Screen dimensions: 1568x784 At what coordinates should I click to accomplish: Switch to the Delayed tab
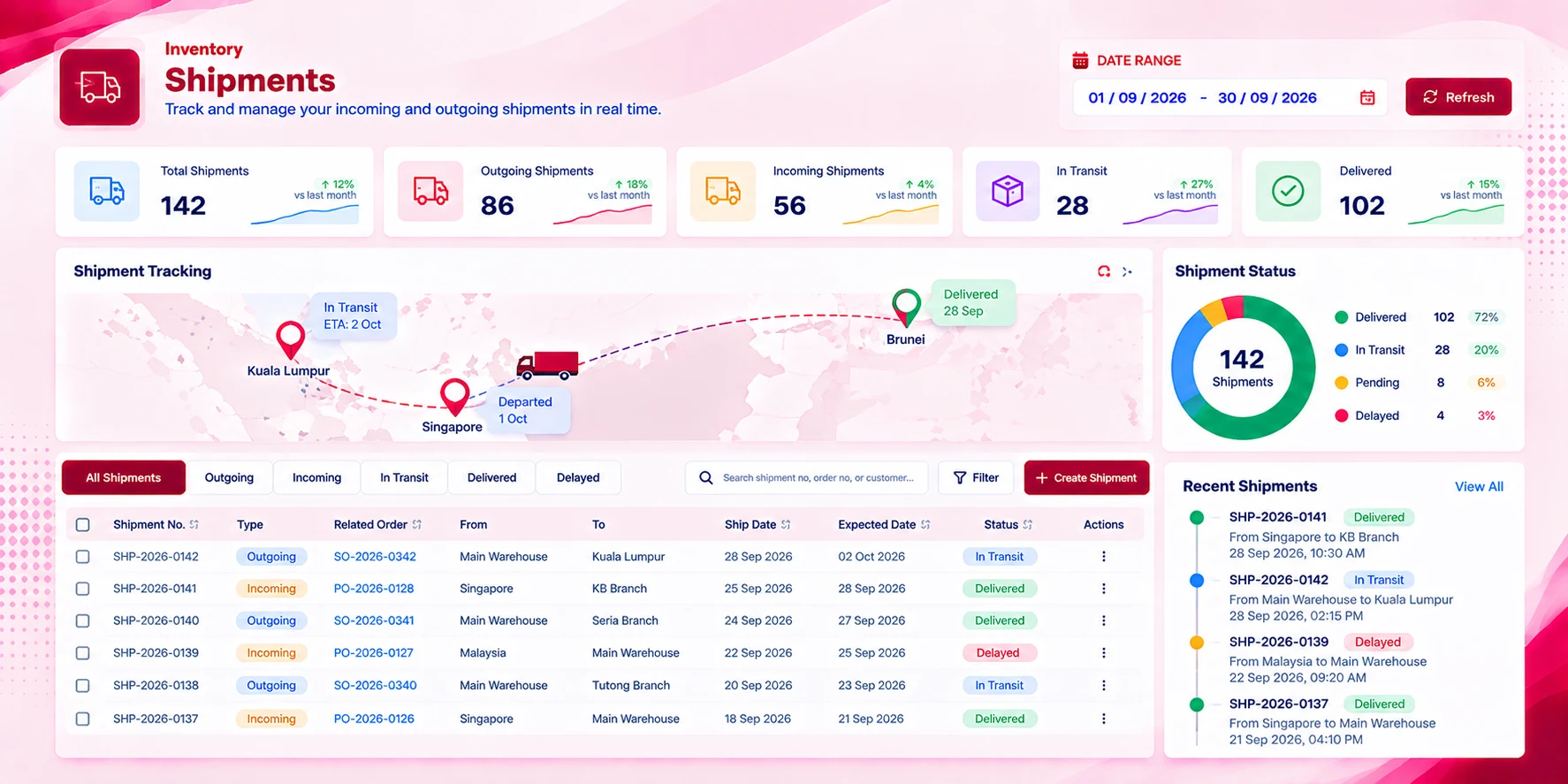click(578, 477)
